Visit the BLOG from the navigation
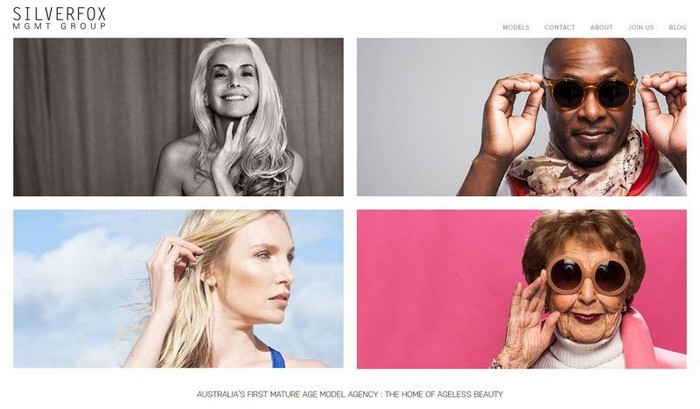 pyautogui.click(x=677, y=27)
